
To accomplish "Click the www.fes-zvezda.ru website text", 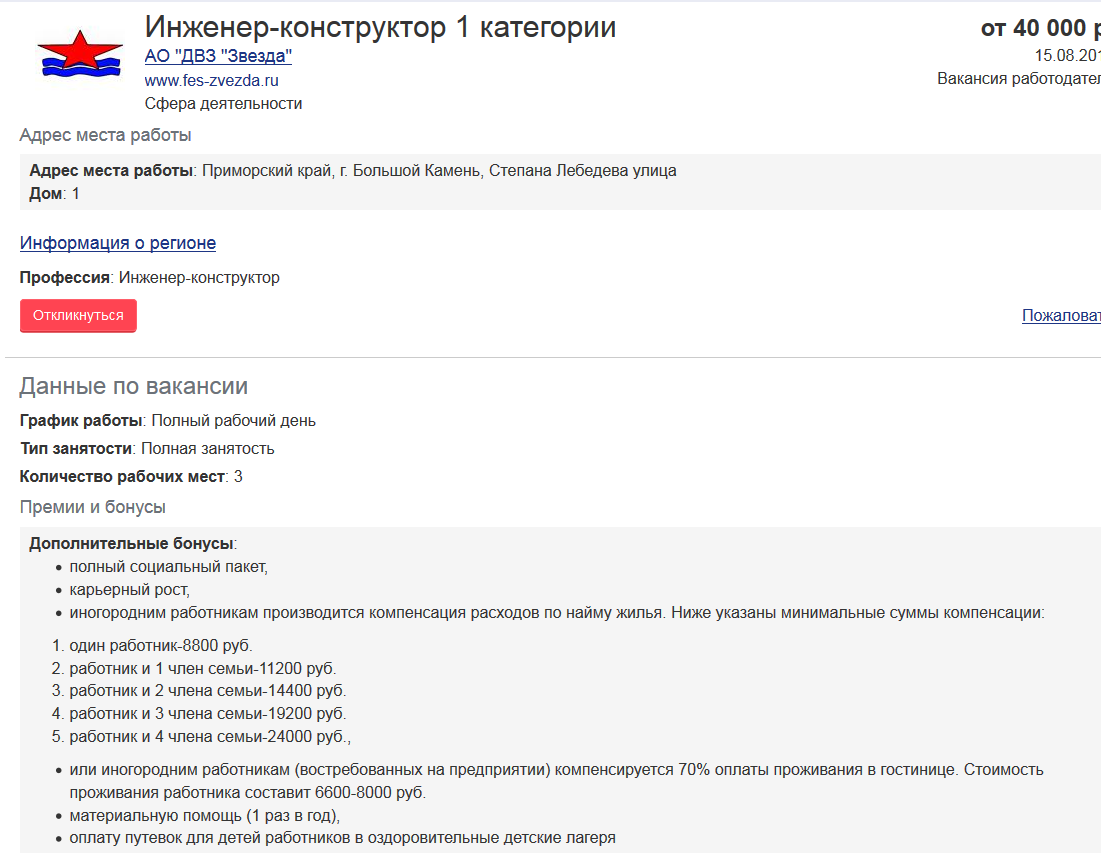I will click(x=211, y=80).
